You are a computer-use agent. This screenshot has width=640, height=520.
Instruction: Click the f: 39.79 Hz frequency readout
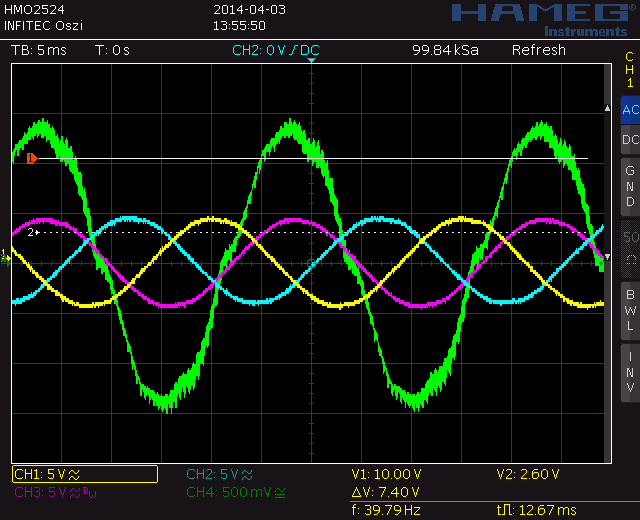tap(386, 510)
